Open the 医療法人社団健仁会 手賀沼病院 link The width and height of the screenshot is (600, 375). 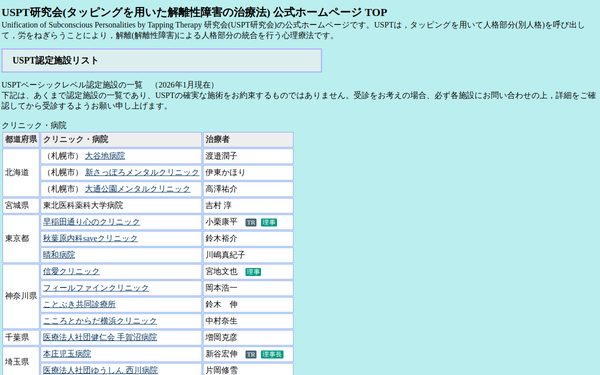[x=100, y=337]
